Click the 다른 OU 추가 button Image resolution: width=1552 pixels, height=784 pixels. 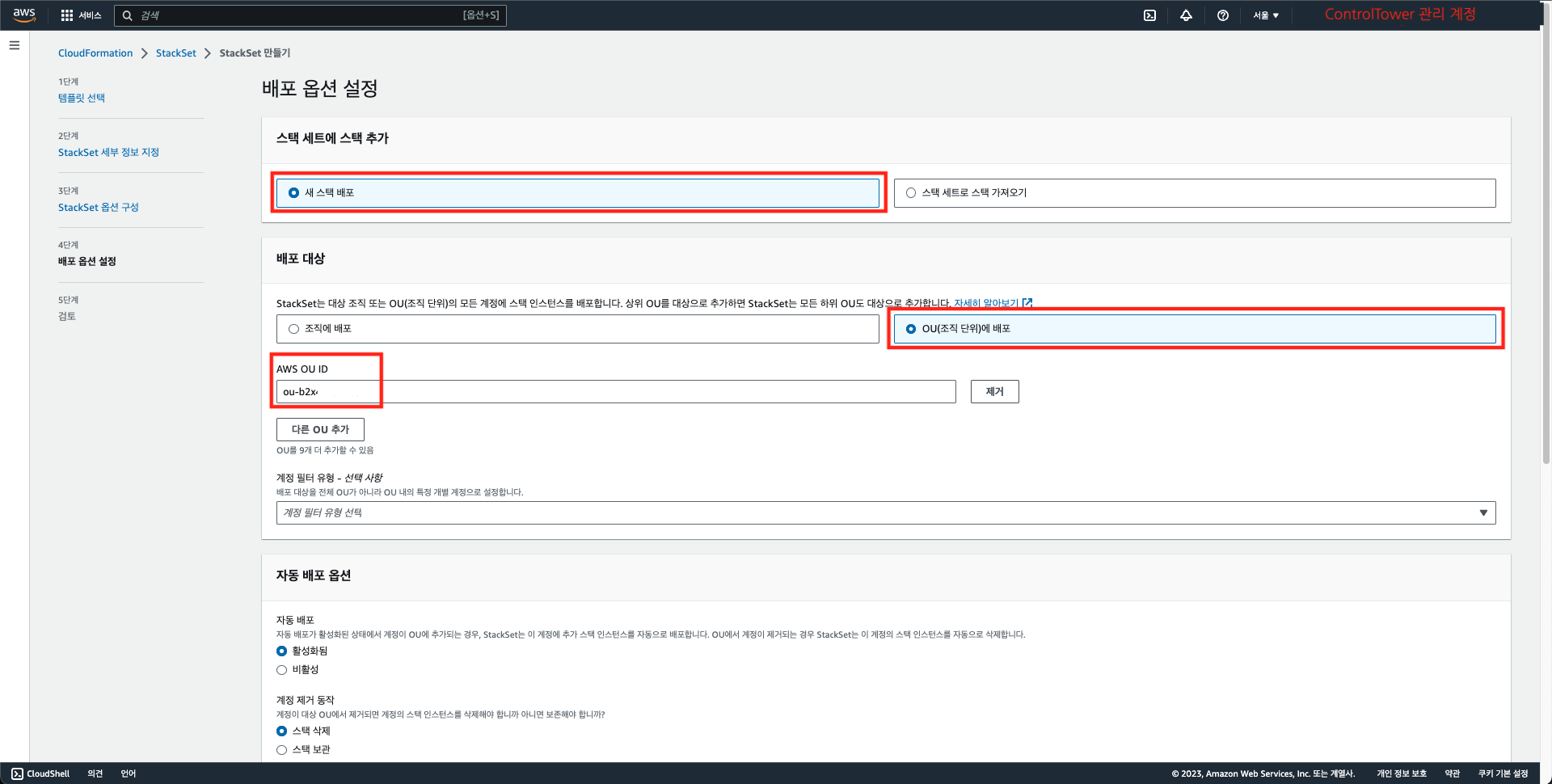tap(320, 429)
